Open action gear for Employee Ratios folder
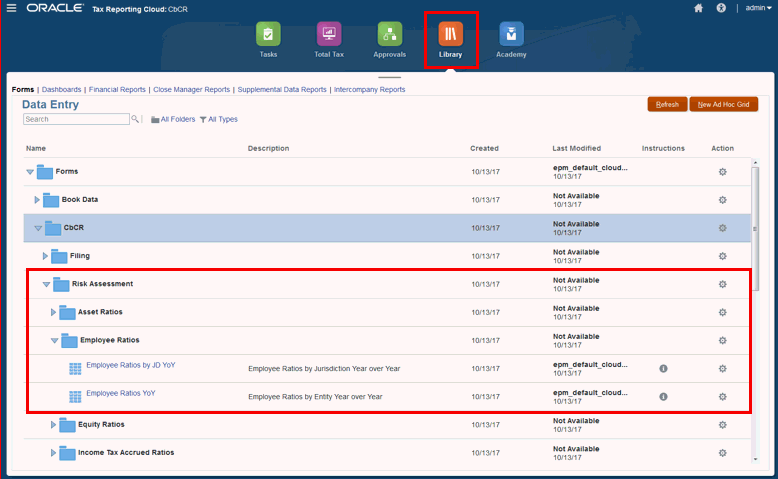 pyautogui.click(x=722, y=341)
